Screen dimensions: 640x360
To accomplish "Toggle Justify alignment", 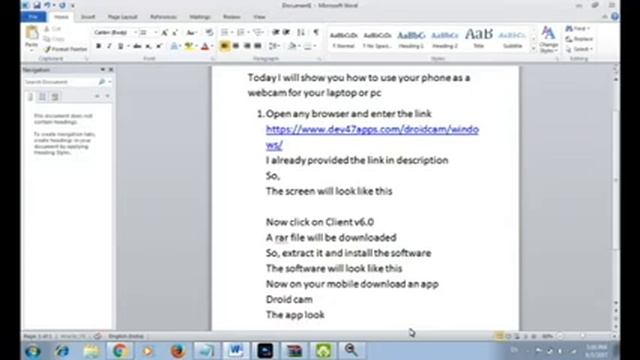I will (x=258, y=47).
